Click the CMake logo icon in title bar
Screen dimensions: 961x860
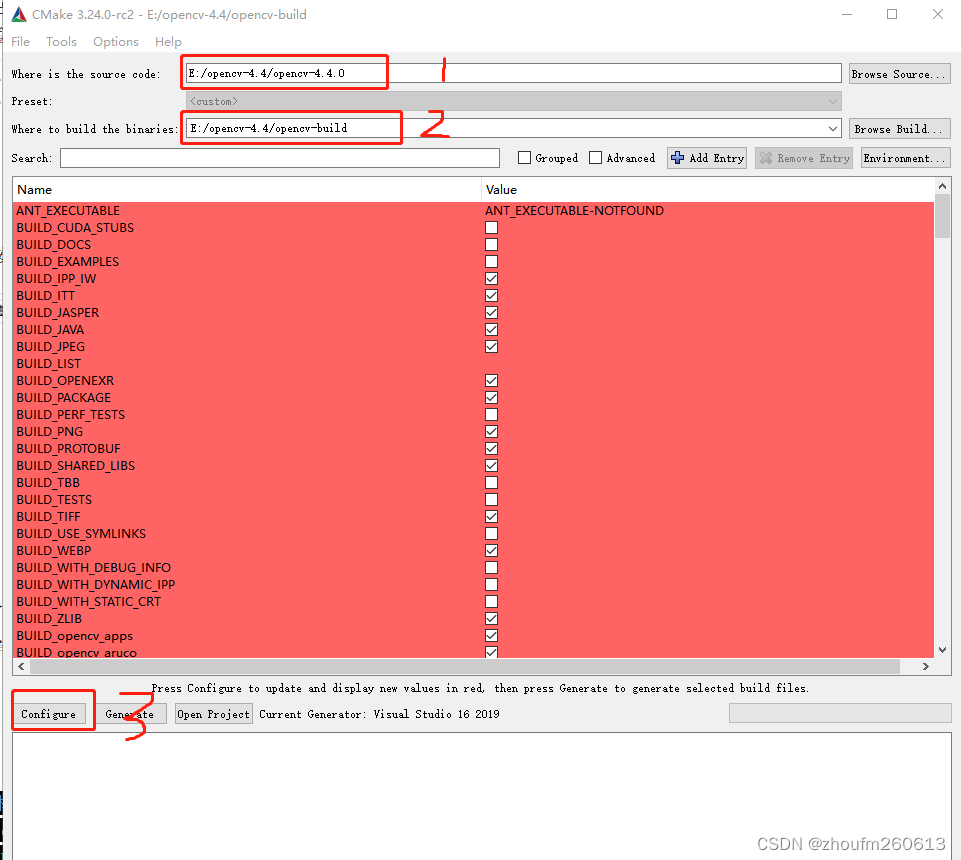click(19, 15)
